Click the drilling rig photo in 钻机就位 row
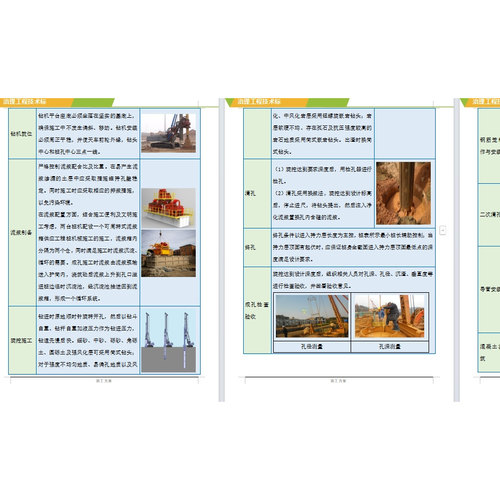500x500 pixels. pos(168,133)
